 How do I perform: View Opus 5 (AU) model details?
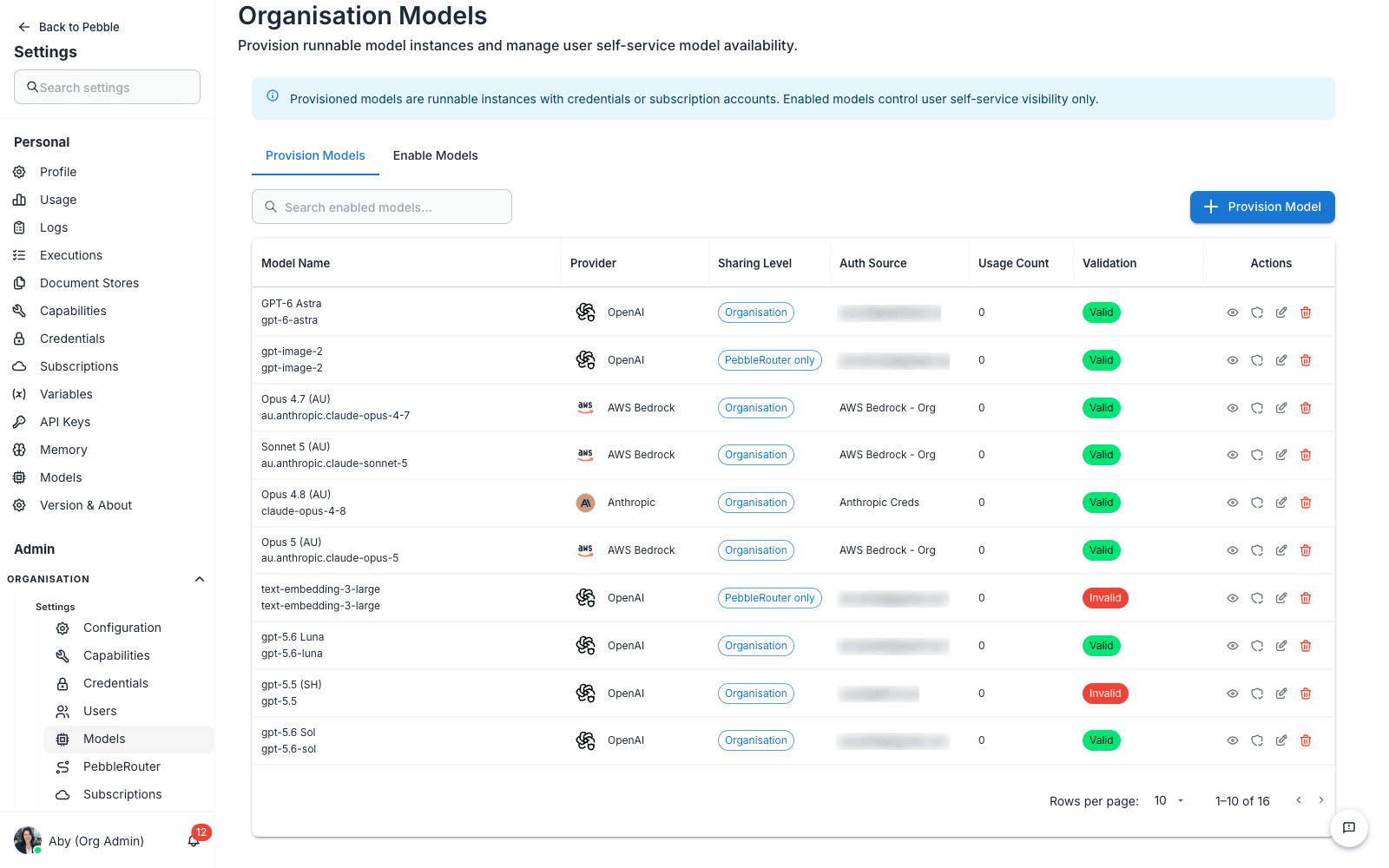pyautogui.click(x=1232, y=550)
